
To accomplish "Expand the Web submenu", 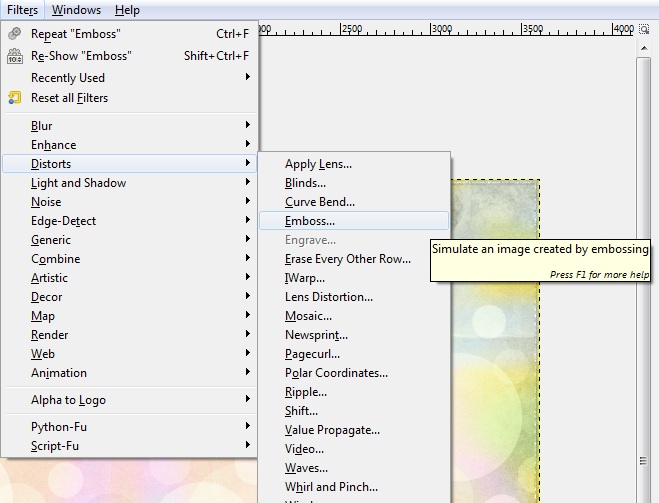I will coord(129,354).
